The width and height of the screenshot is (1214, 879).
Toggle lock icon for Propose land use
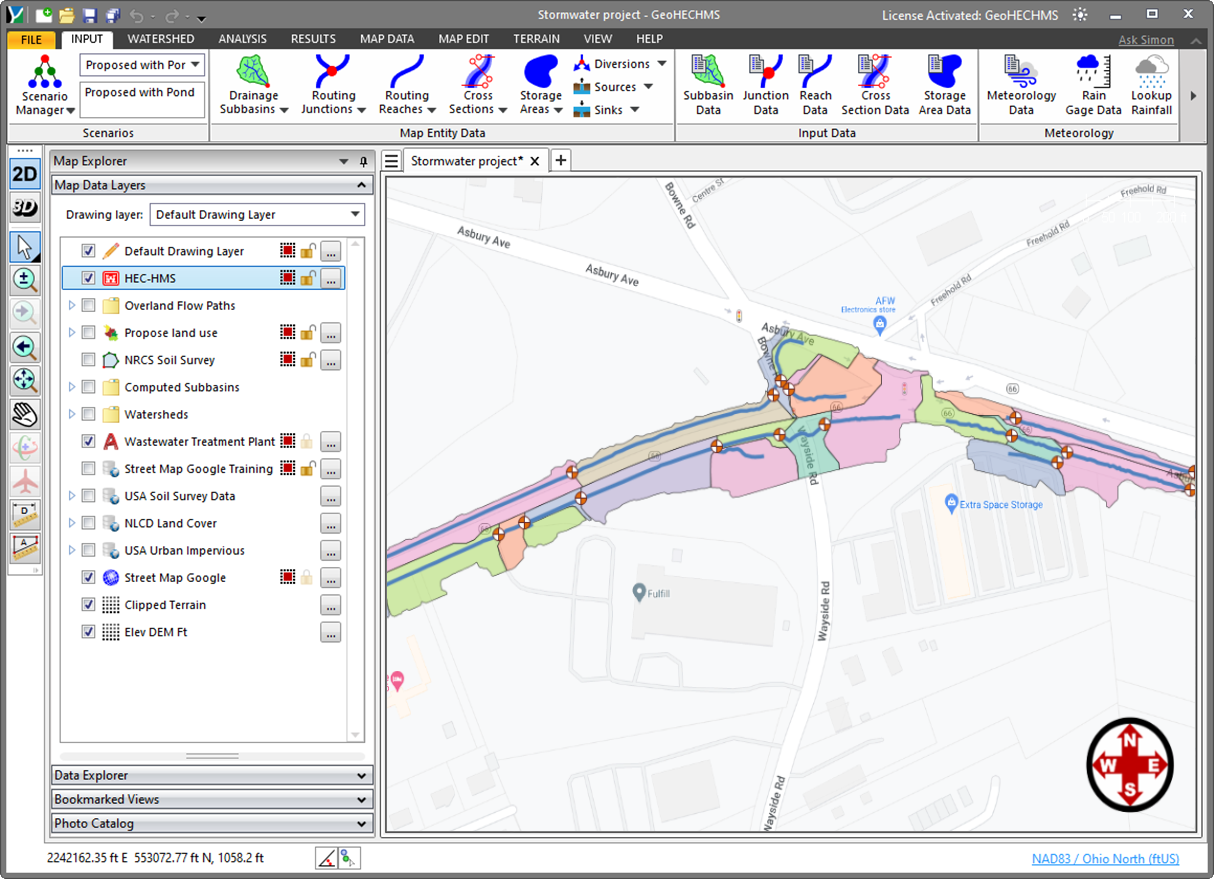[x=309, y=333]
